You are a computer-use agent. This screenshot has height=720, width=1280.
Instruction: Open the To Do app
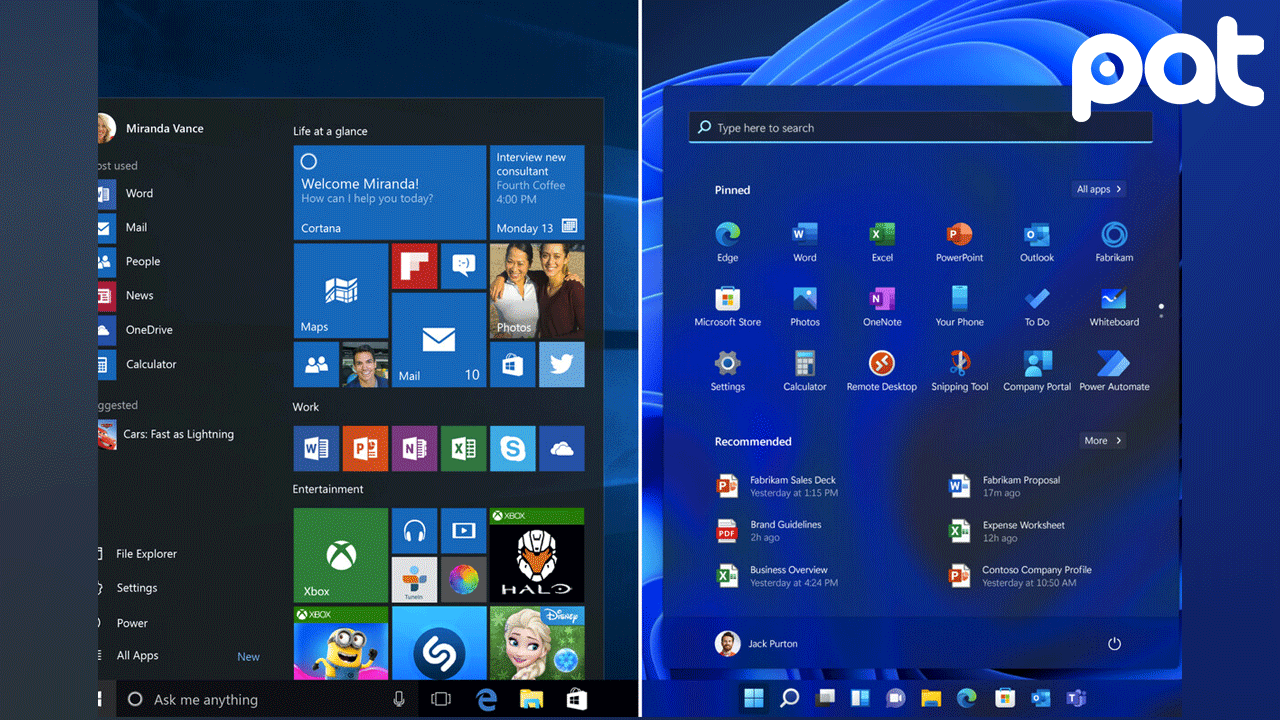1037,307
